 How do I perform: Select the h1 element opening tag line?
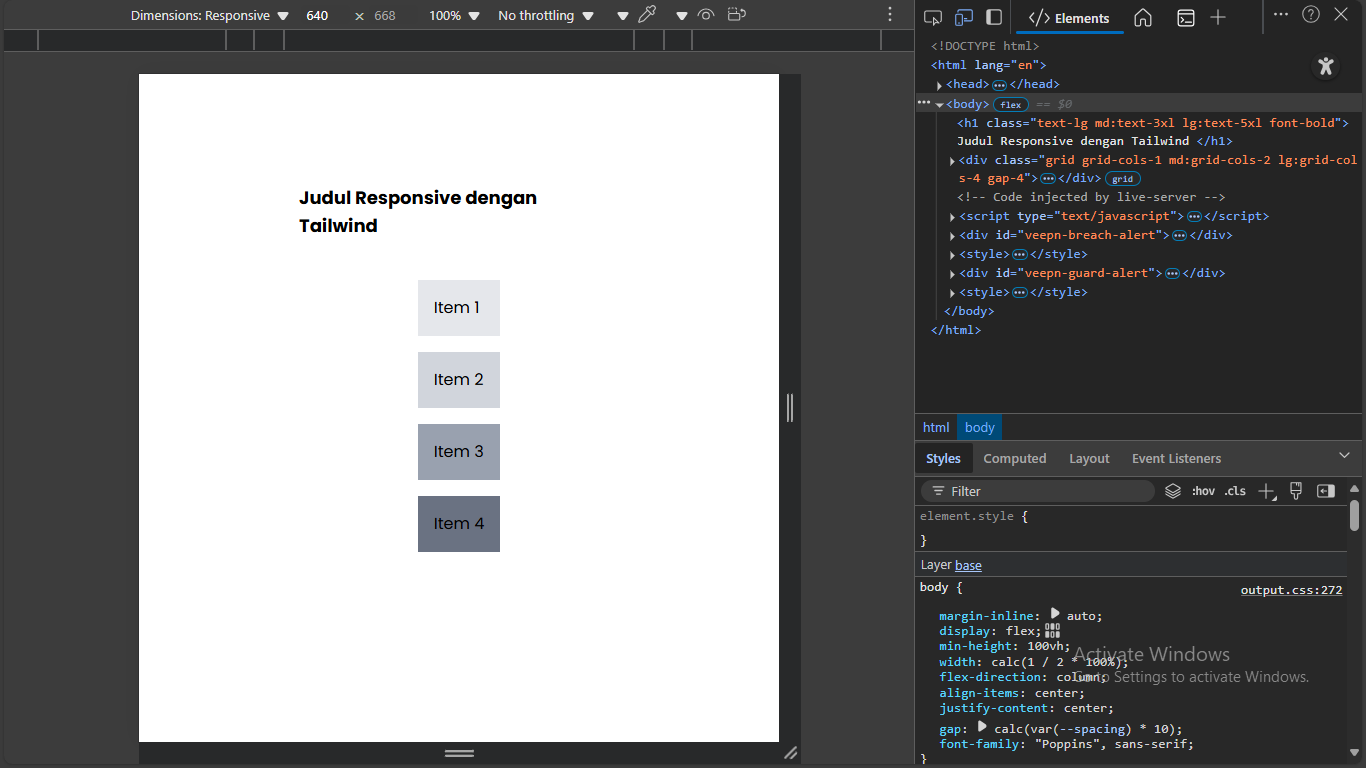coord(1153,123)
